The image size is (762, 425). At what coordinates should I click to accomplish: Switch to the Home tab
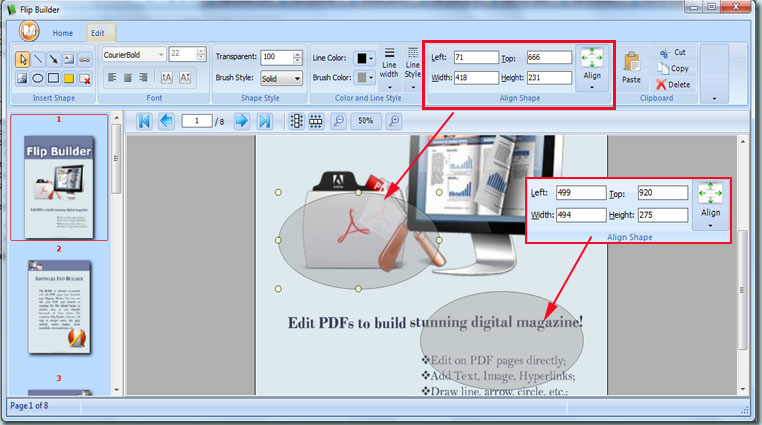tap(63, 33)
